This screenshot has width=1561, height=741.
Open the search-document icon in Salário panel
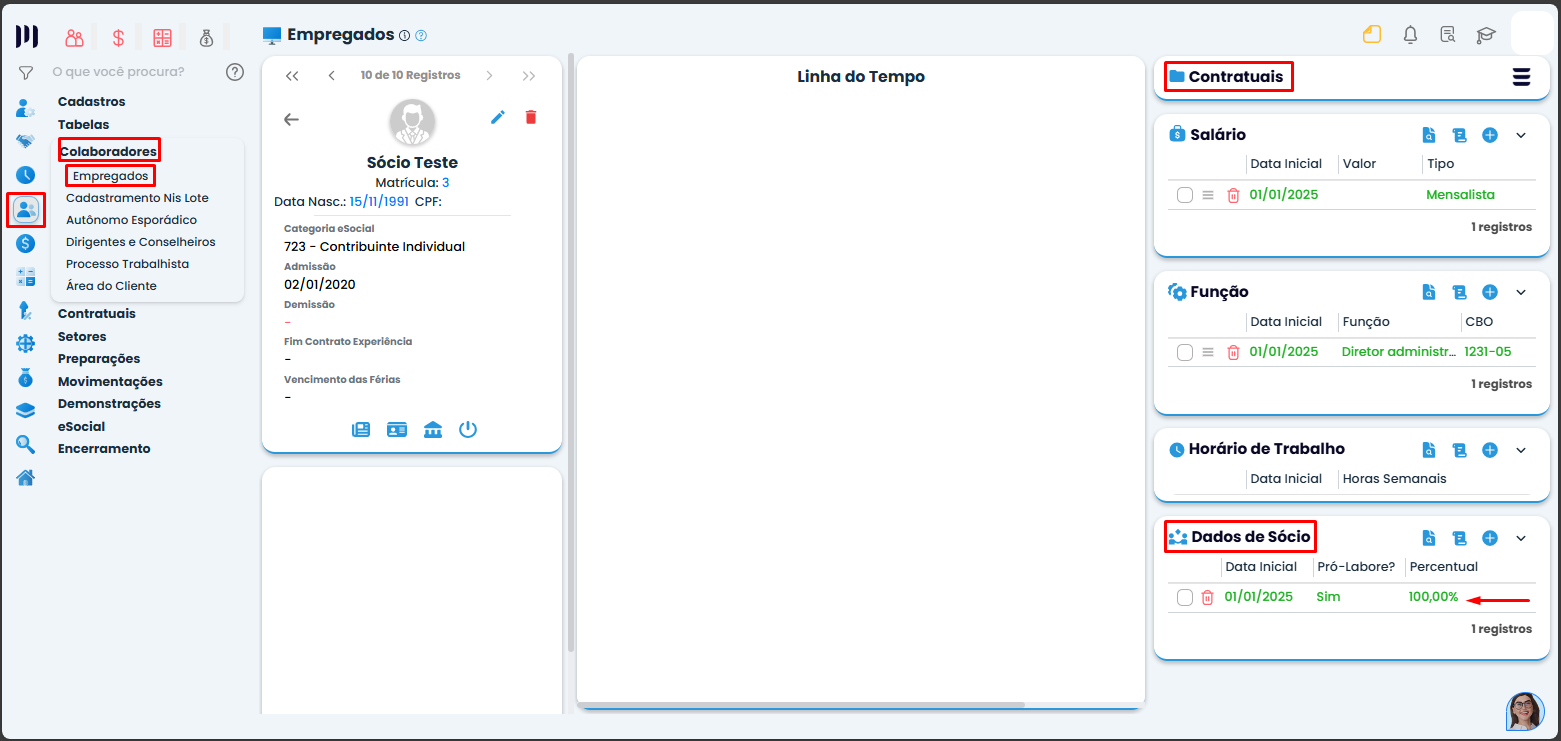click(1429, 135)
